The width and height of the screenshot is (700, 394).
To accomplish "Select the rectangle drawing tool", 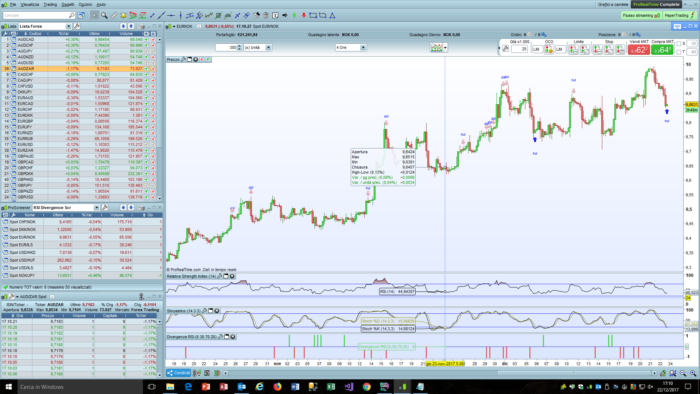I will pyautogui.click(x=313, y=15).
